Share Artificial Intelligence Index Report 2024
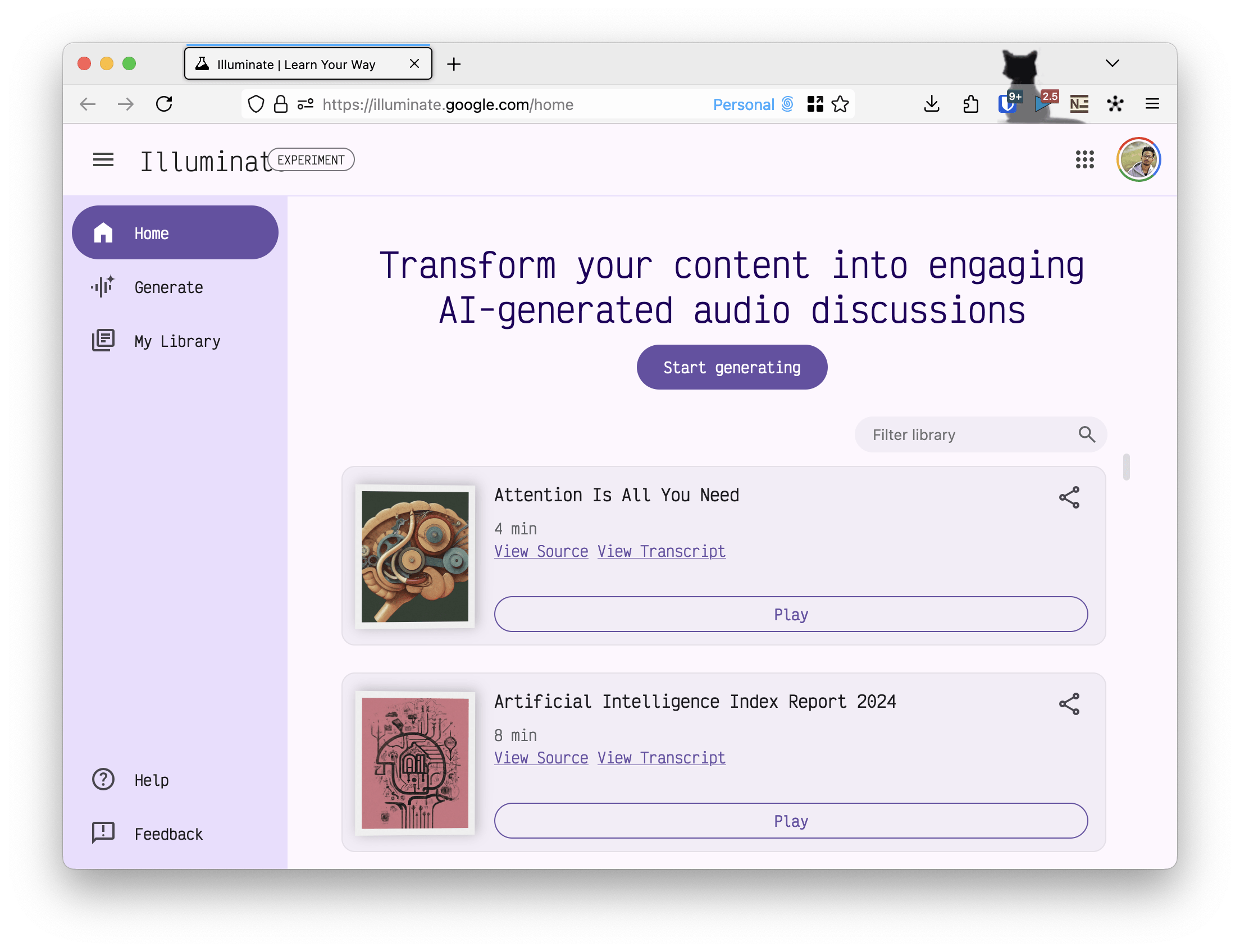 point(1069,704)
